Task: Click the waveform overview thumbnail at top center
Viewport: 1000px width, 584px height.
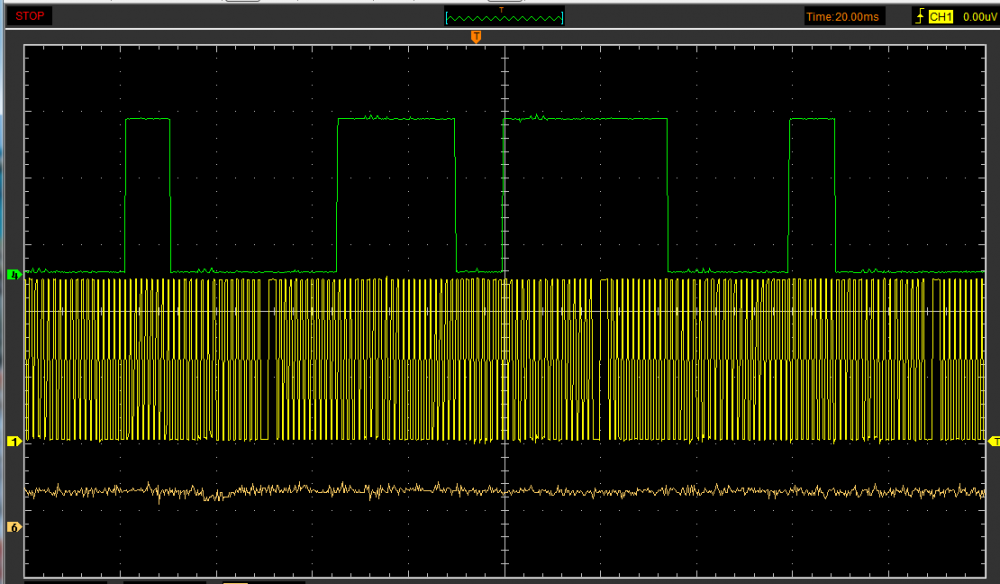Action: tap(504, 17)
